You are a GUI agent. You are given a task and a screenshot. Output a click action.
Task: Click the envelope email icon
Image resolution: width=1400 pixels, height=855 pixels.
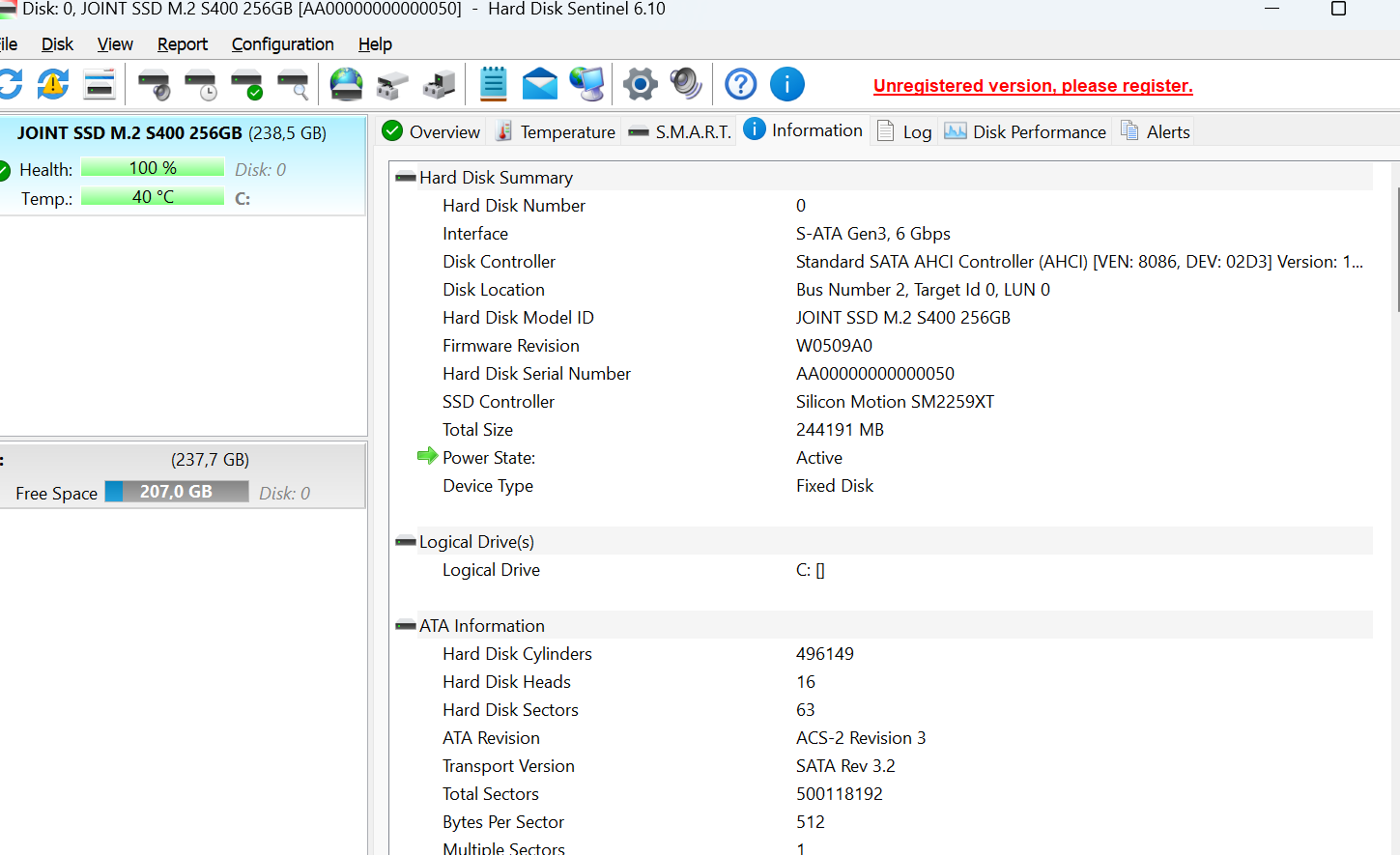tap(539, 85)
